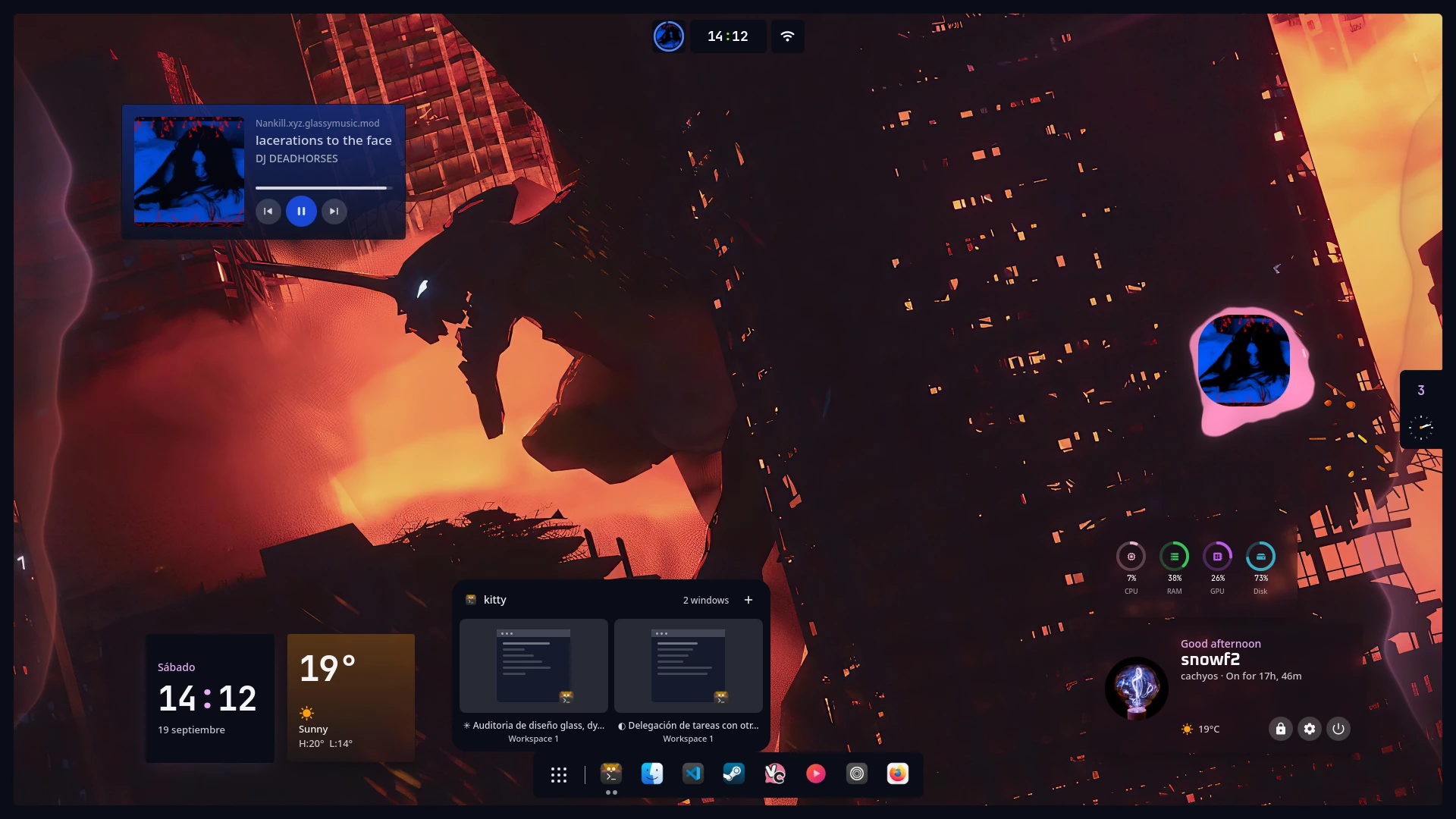Image resolution: width=1456 pixels, height=819 pixels.
Task: Click album art in music player
Action: (x=190, y=171)
